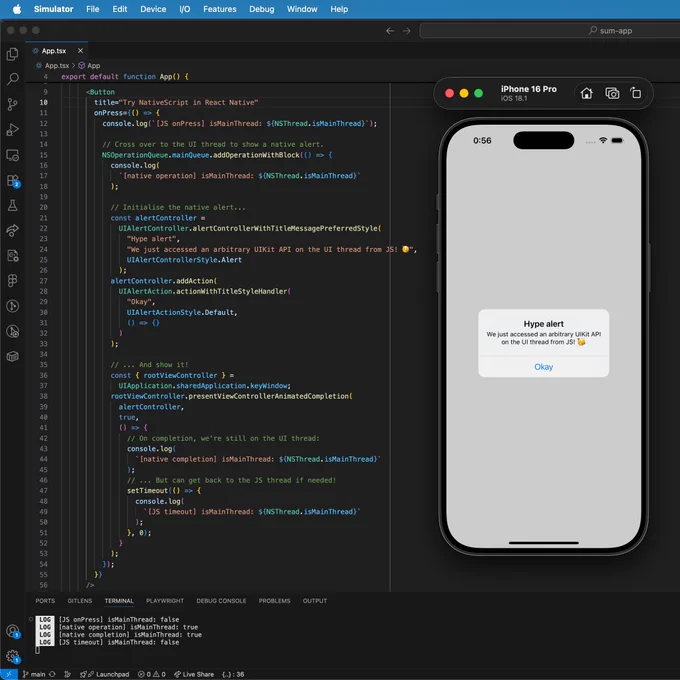Screen dimensions: 680x680
Task: Take a simulator screenshot with camera icon
Action: (612, 93)
